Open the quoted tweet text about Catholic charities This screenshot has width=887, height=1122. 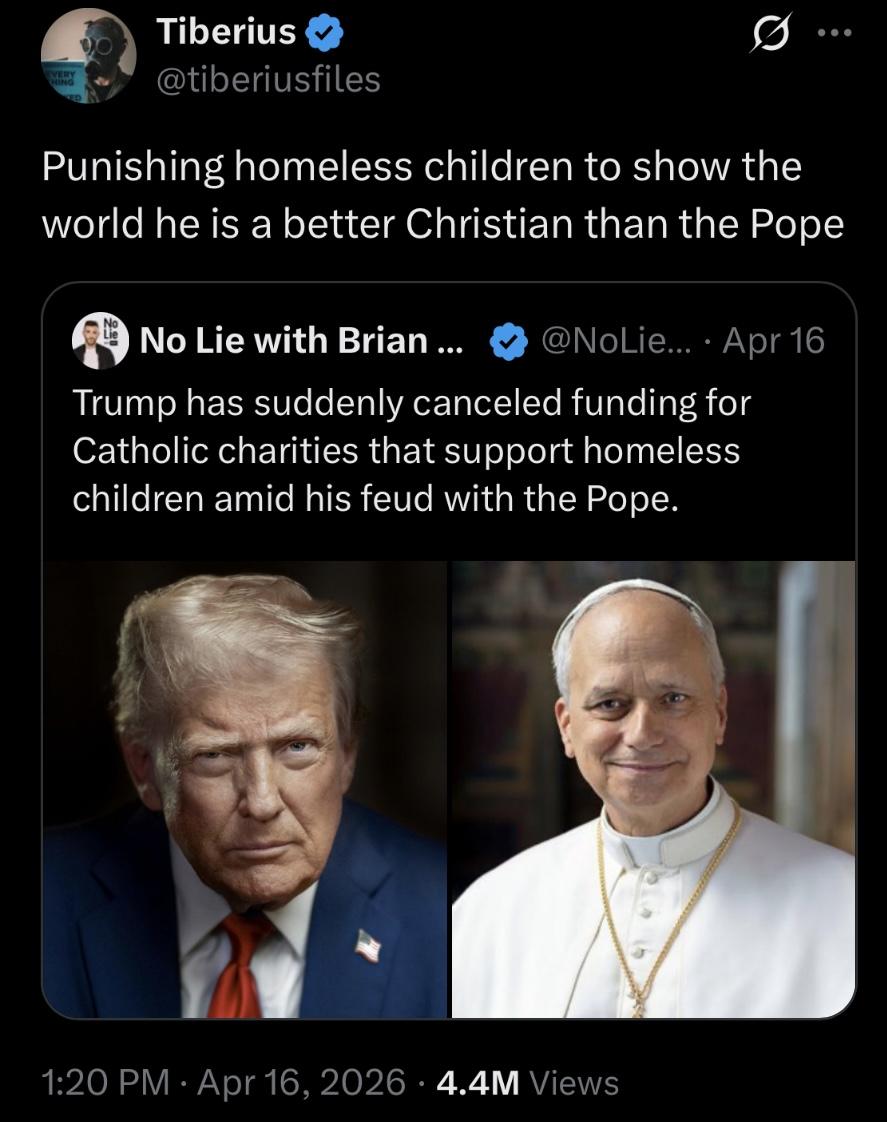[412, 451]
